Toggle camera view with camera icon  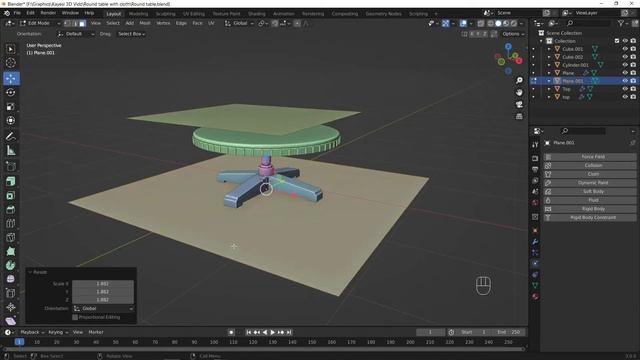pos(519,105)
